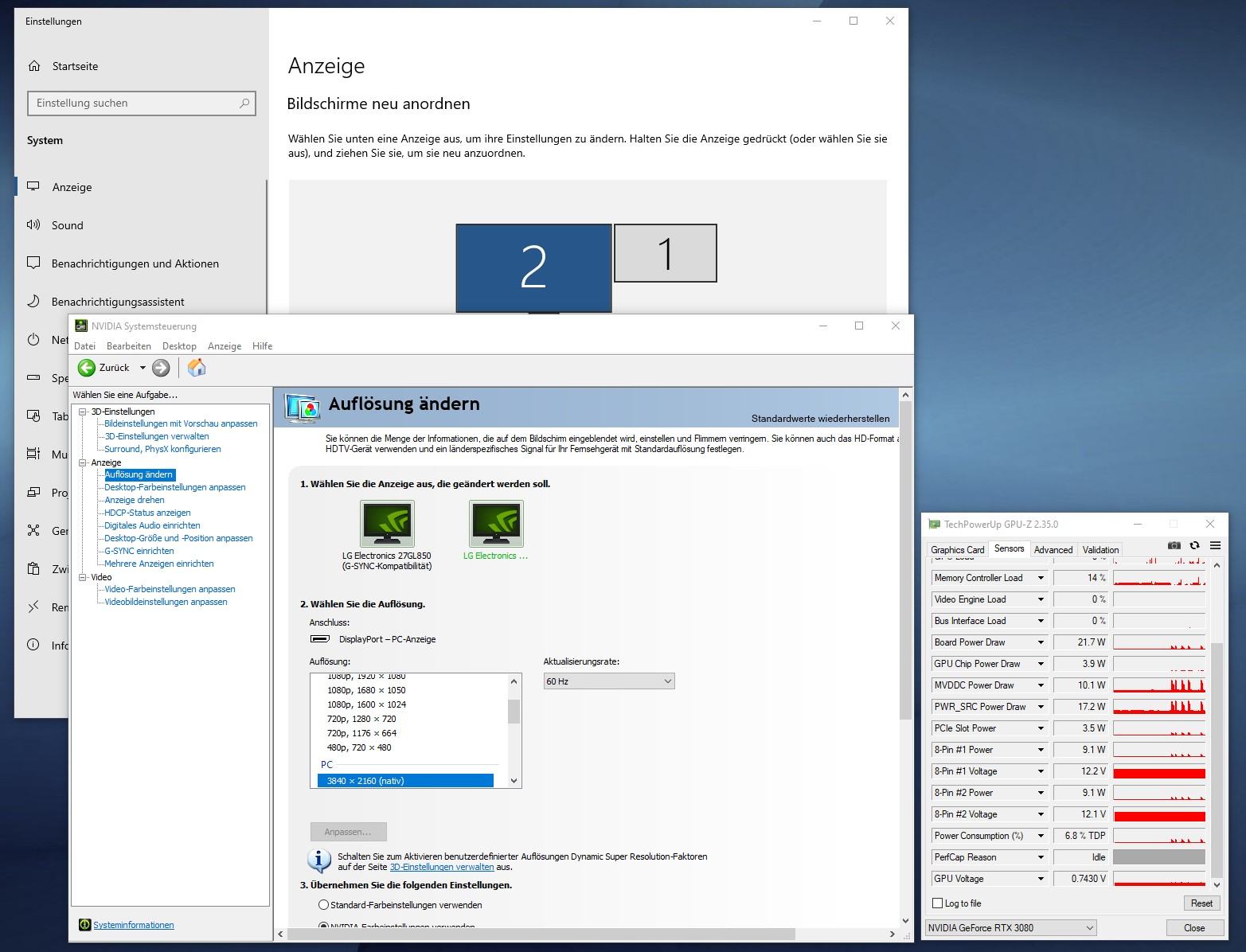This screenshot has width=1246, height=952.
Task: Take GPU-Z screenshot with camera icon
Action: 1174,545
